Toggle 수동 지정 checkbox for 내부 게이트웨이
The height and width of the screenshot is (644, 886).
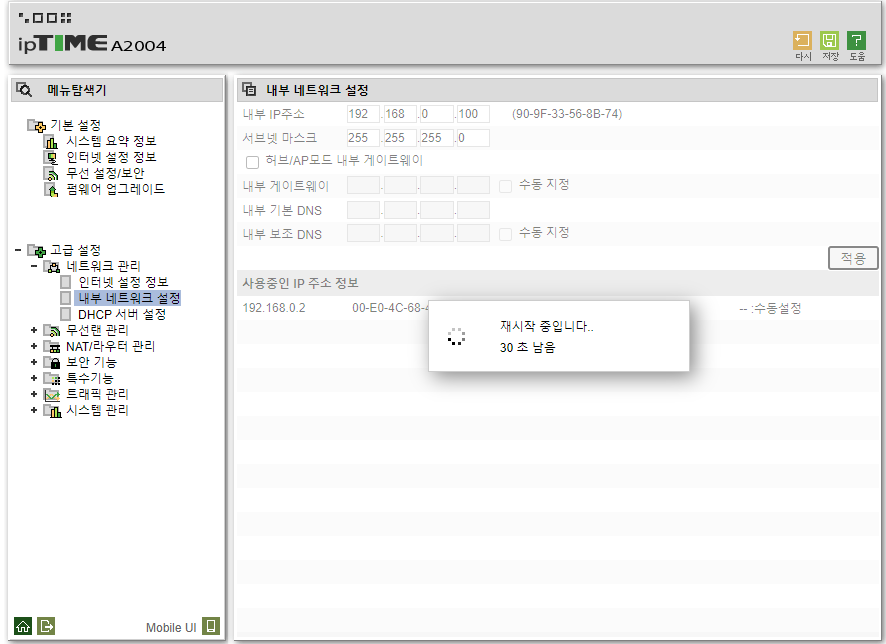[x=505, y=186]
